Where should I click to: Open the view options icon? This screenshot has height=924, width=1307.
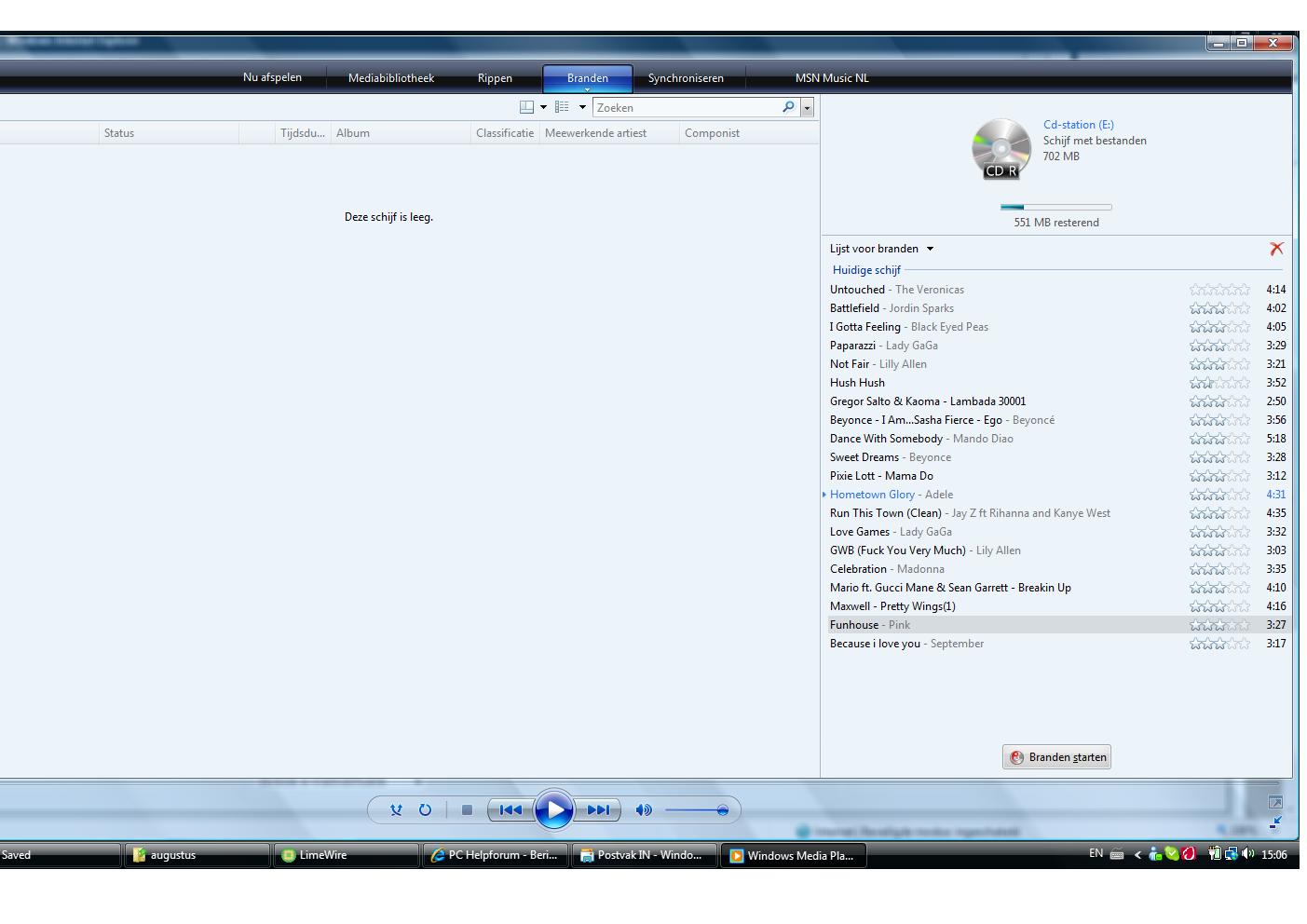coord(563,107)
